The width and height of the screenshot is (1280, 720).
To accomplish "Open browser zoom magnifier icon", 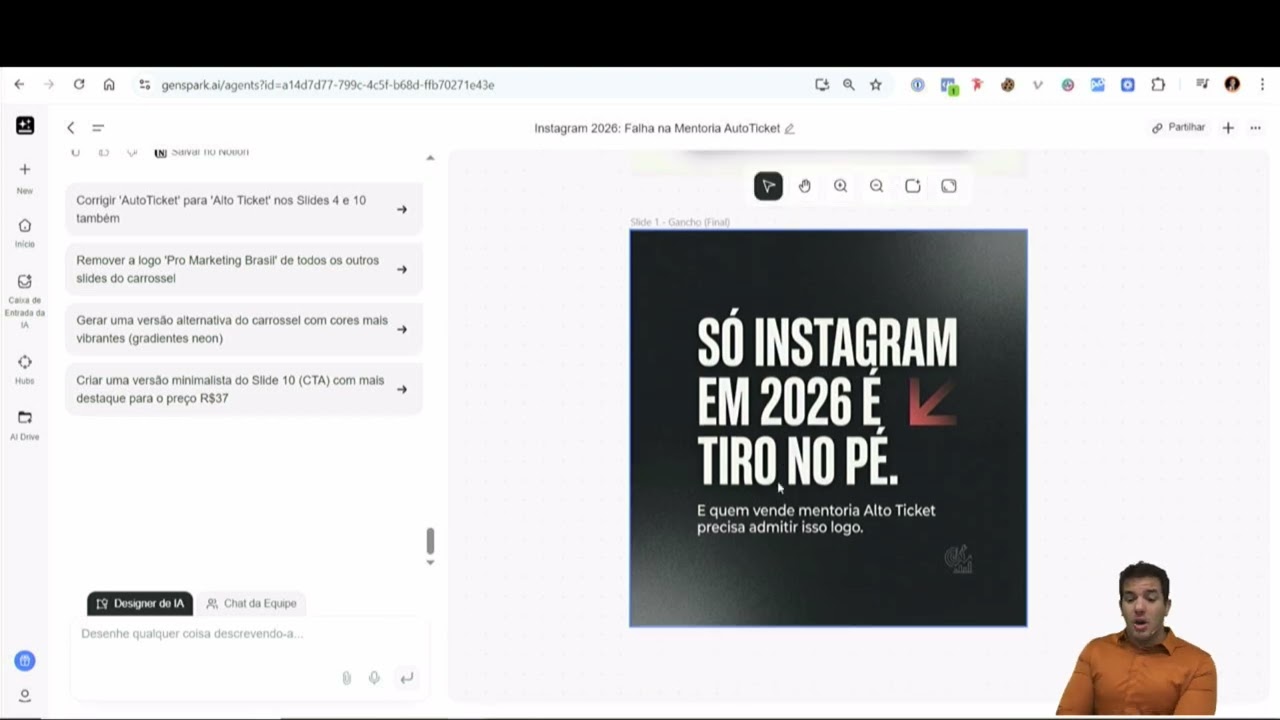I will [x=849, y=85].
